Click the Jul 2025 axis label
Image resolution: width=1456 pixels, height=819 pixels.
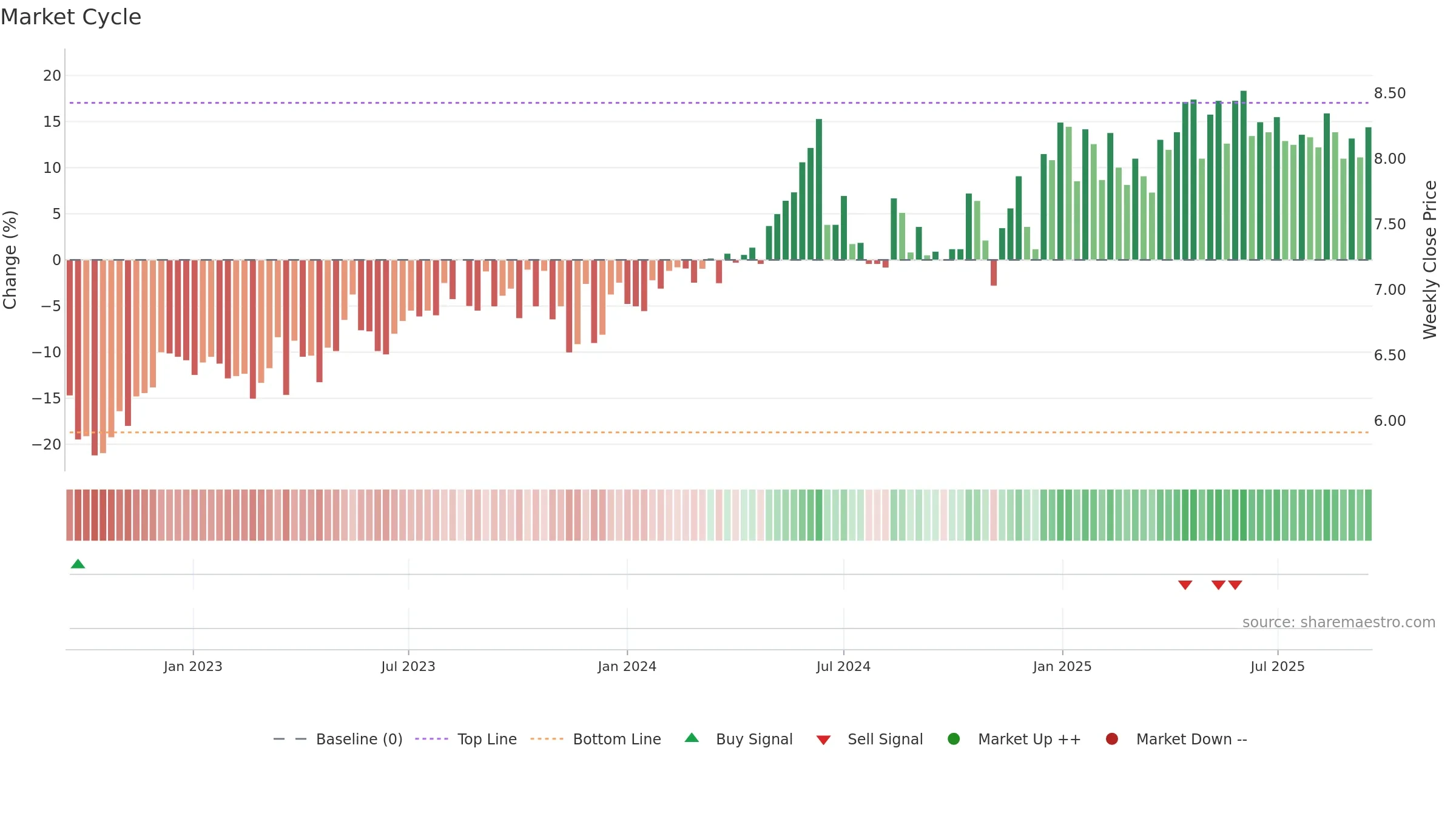(x=1278, y=666)
